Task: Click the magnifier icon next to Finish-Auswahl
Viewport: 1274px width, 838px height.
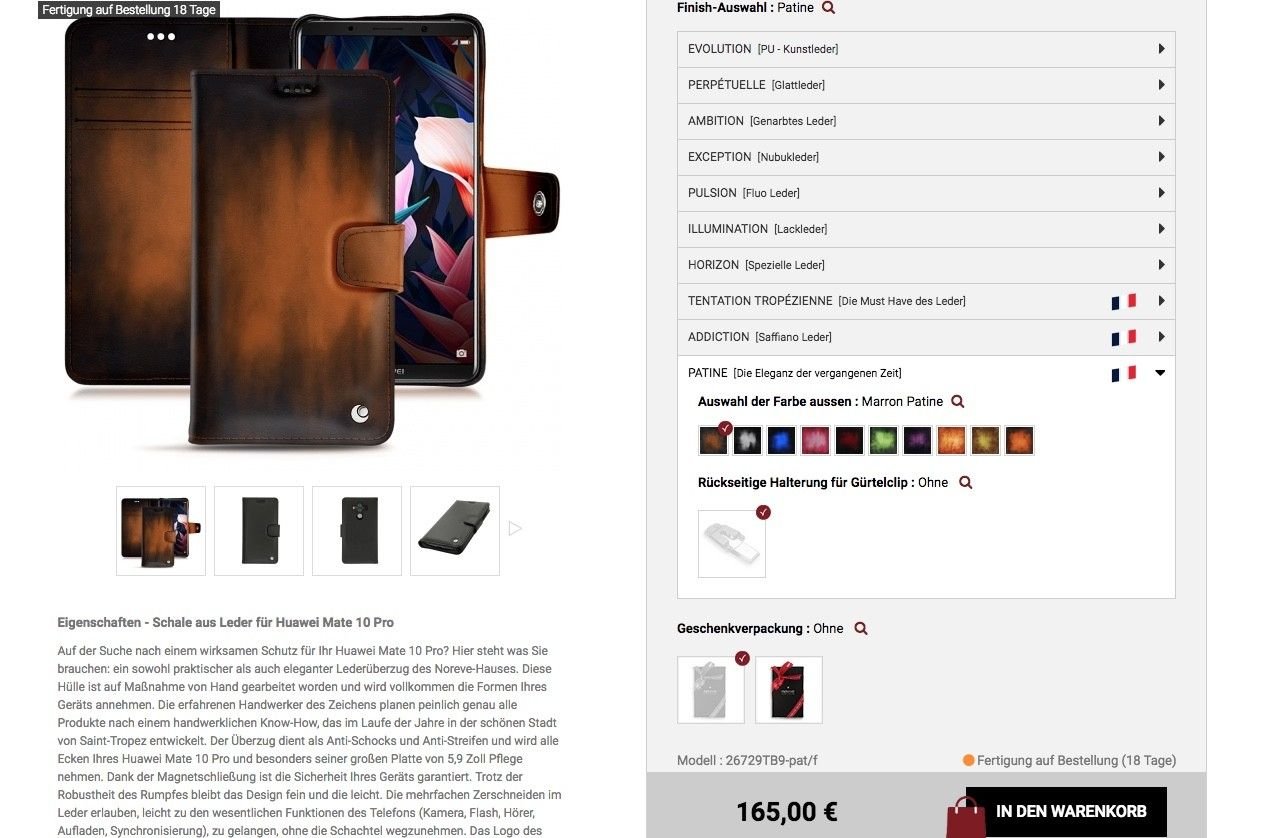Action: point(828,8)
